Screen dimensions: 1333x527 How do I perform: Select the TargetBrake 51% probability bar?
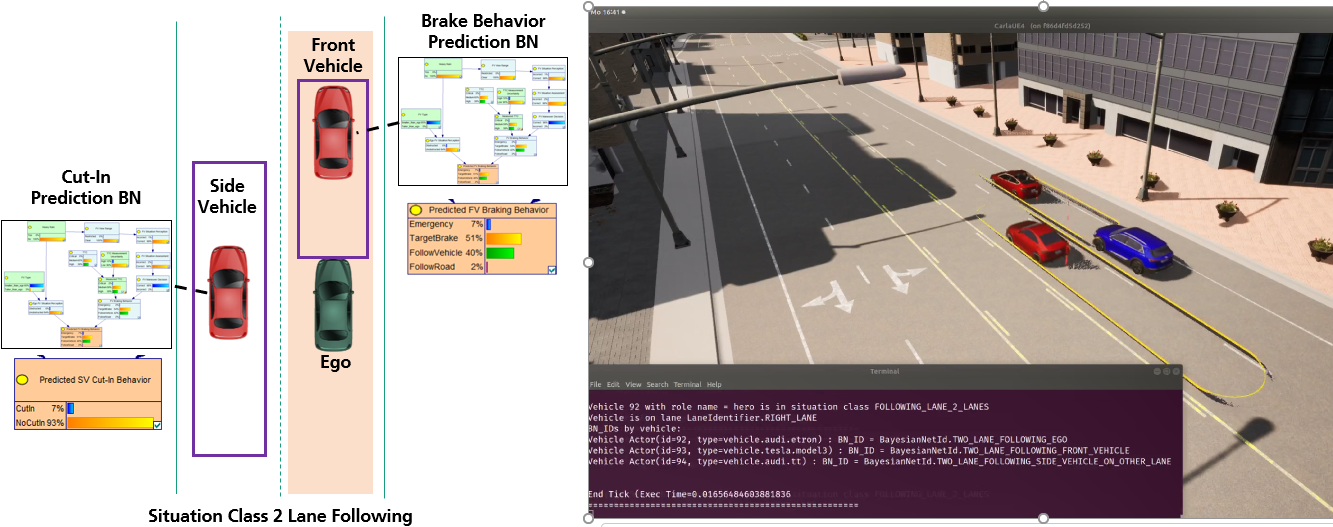click(x=504, y=239)
